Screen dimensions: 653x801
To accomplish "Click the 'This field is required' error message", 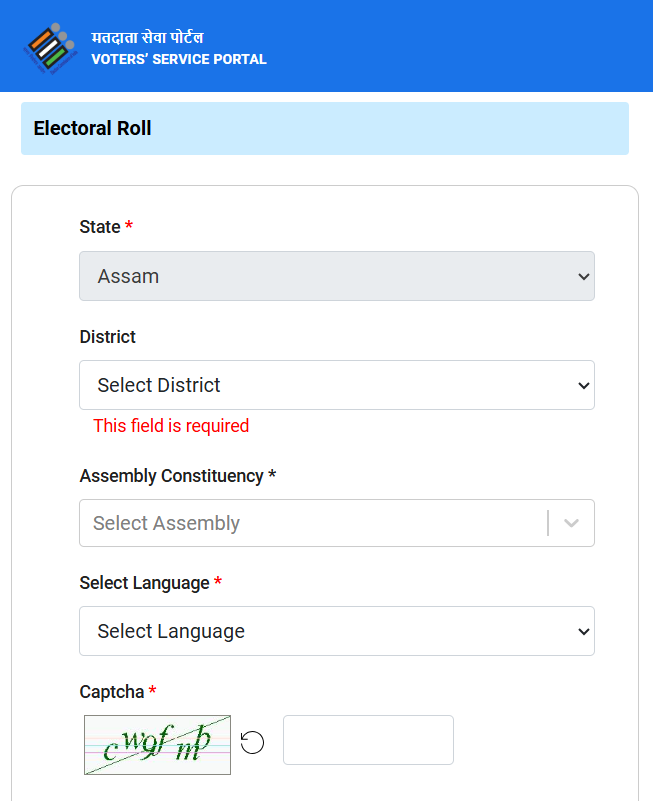I will pyautogui.click(x=171, y=426).
